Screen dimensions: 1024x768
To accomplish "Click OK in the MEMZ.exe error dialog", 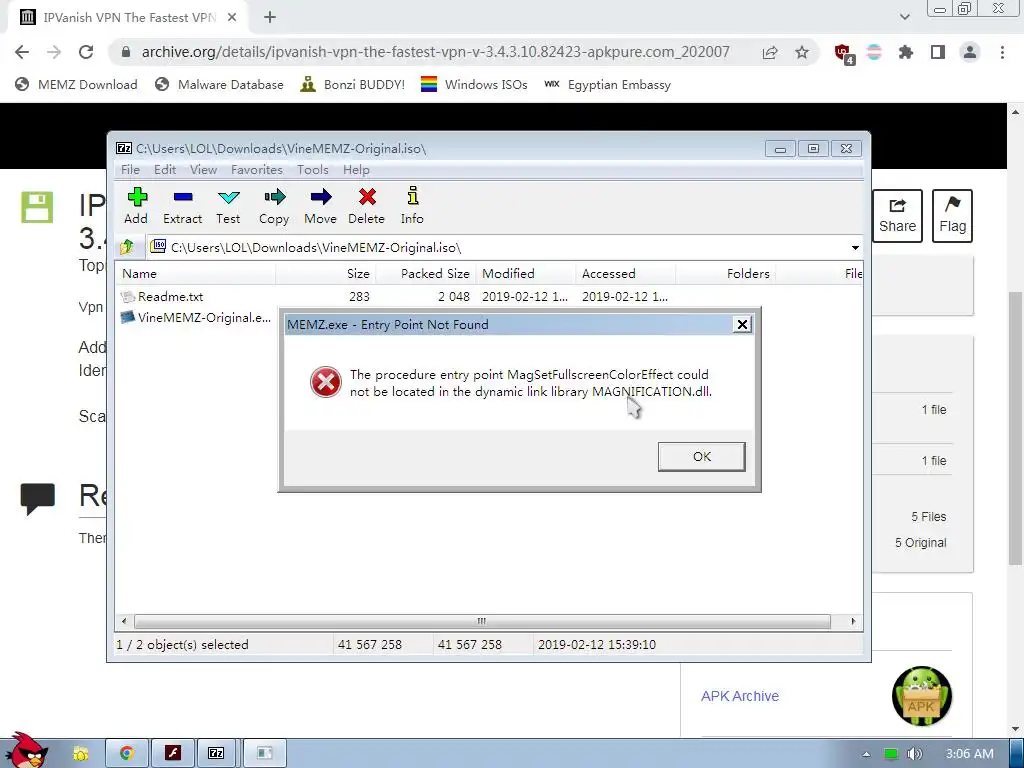I will pyautogui.click(x=701, y=456).
